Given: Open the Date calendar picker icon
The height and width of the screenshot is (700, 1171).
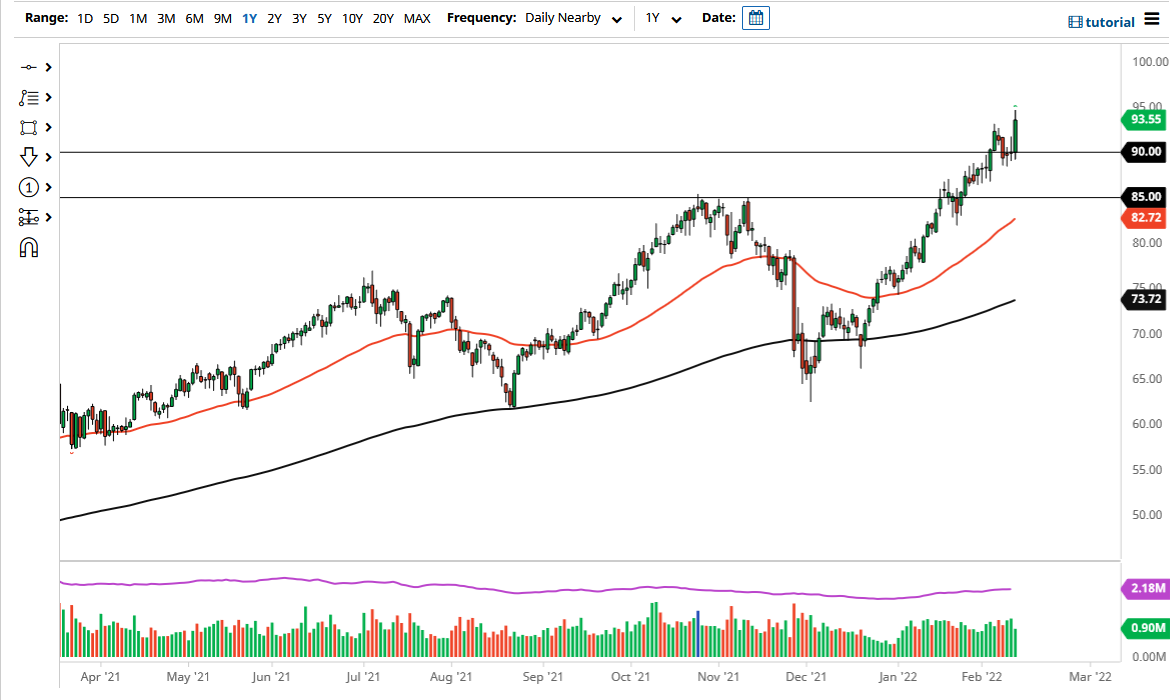Looking at the screenshot, I should tap(755, 17).
